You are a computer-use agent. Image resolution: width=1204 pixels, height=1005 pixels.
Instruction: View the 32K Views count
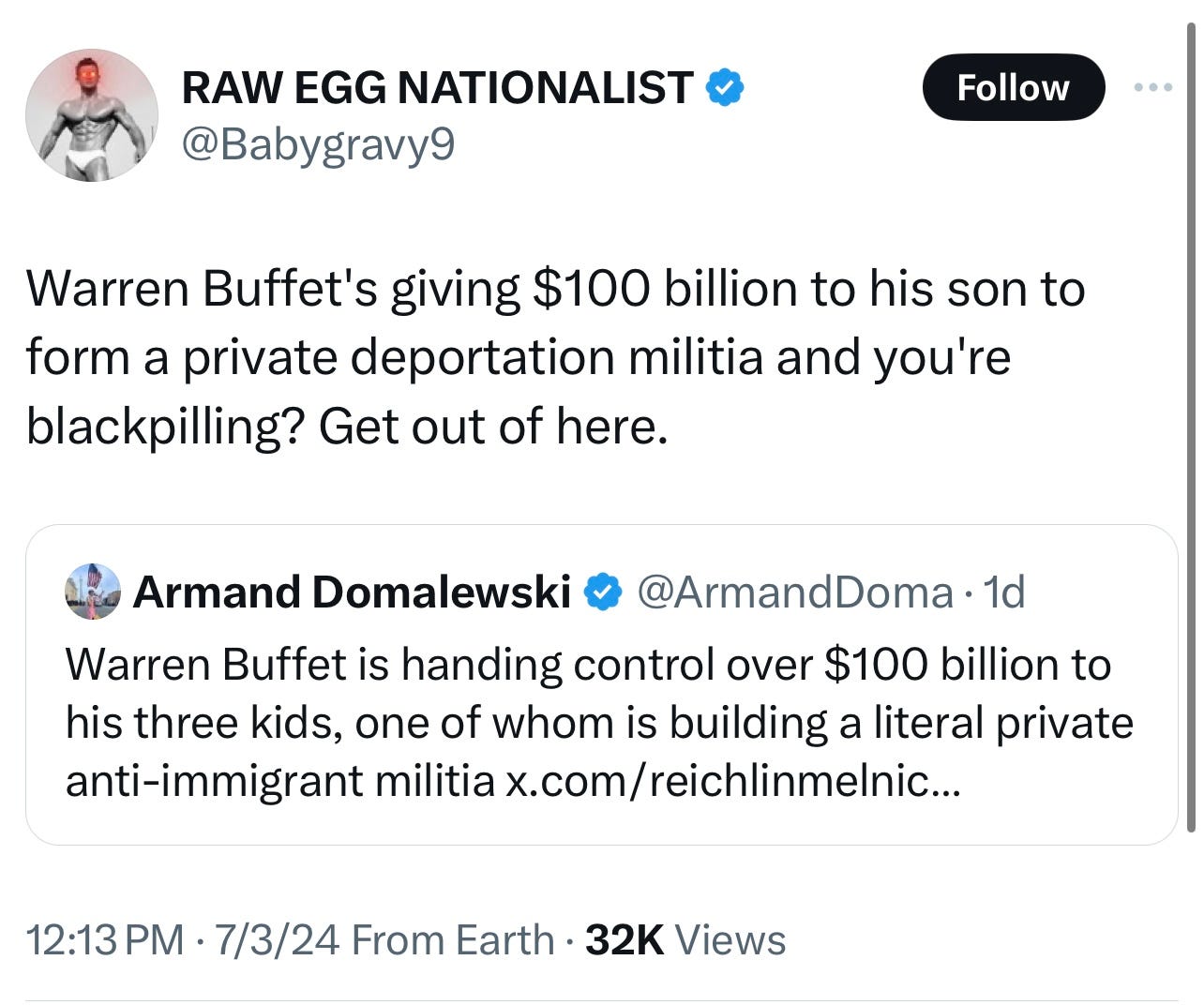(625, 940)
